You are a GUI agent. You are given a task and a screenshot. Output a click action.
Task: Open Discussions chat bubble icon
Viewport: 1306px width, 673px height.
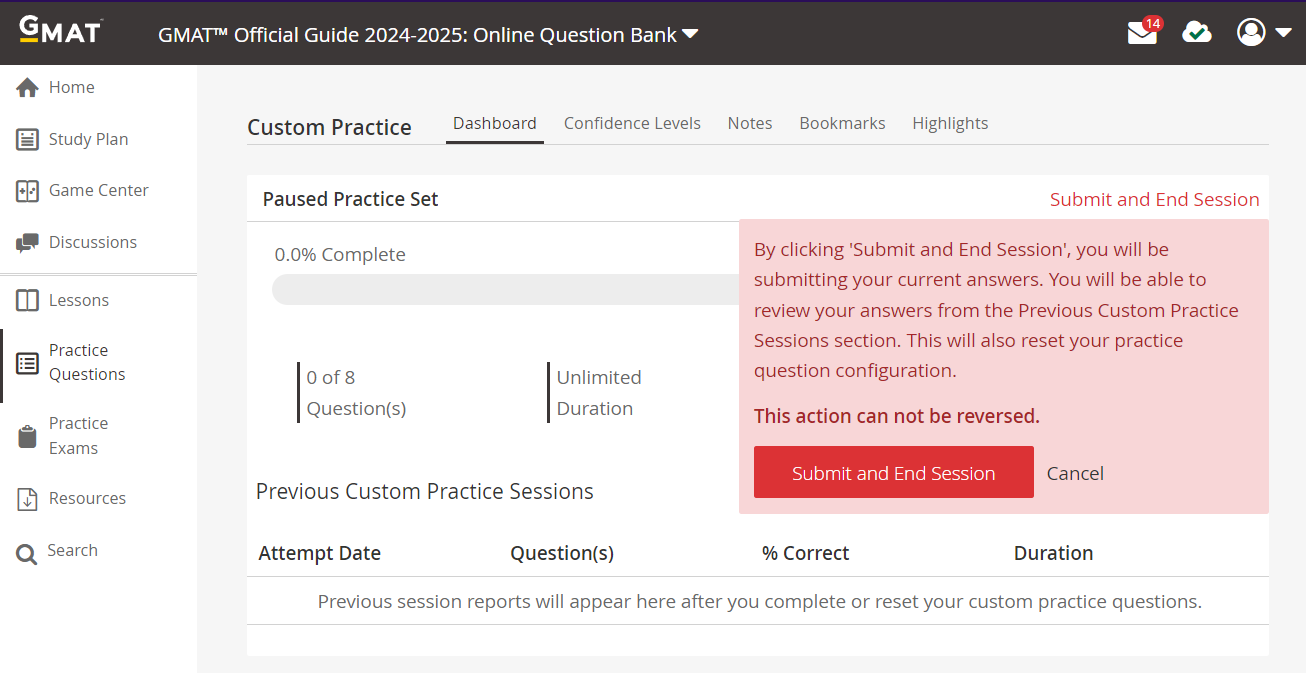28,243
